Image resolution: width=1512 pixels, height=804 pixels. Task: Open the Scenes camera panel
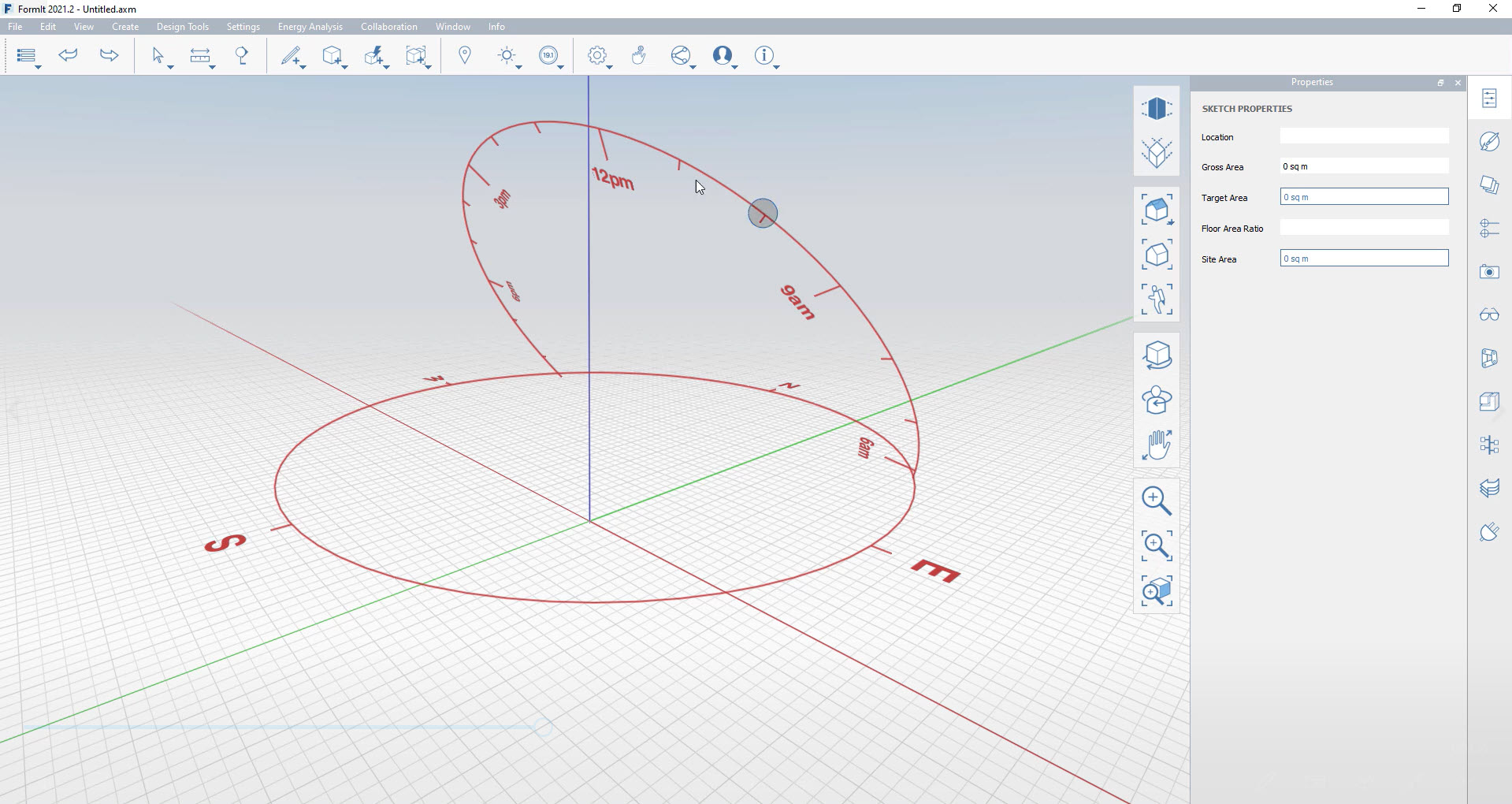pyautogui.click(x=1489, y=272)
